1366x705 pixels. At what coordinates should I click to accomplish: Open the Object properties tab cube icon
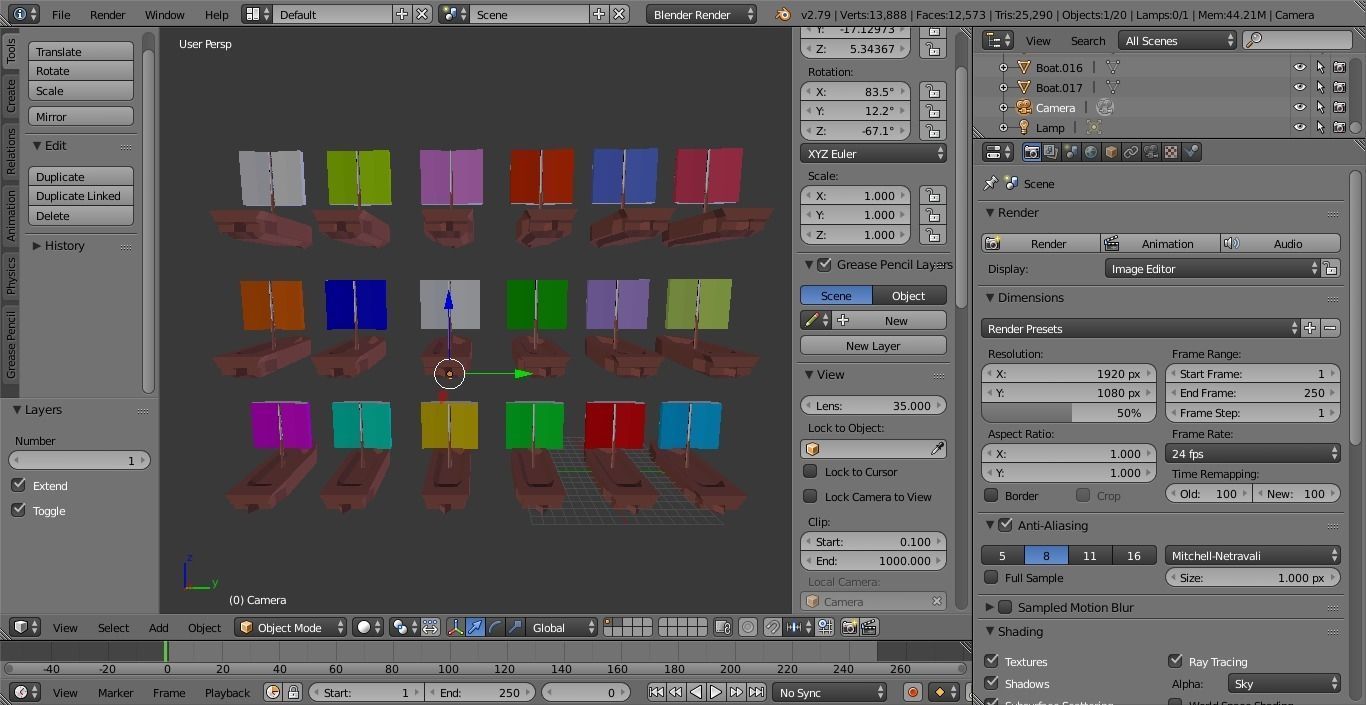pos(1111,152)
